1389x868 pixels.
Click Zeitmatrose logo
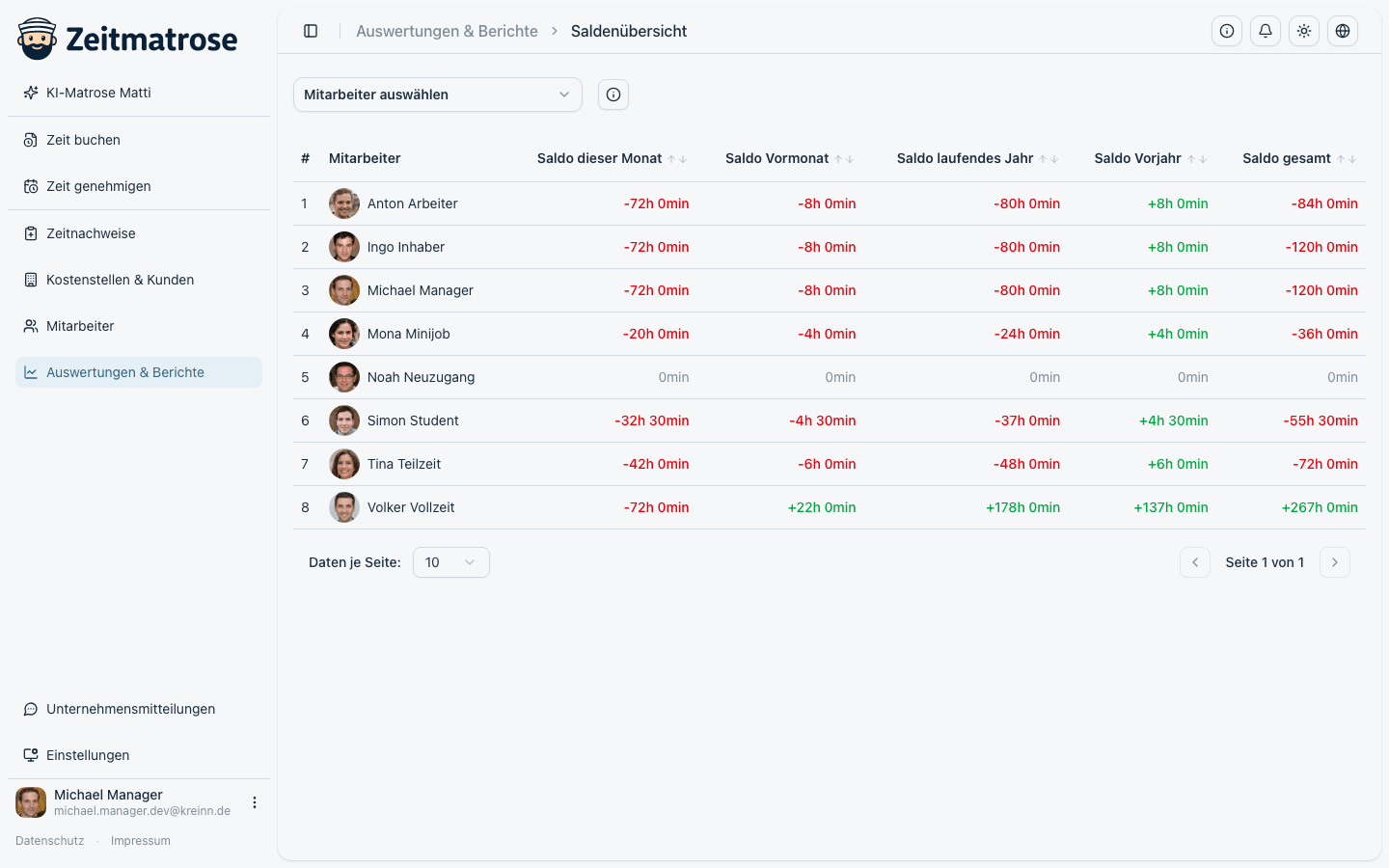pos(127,39)
